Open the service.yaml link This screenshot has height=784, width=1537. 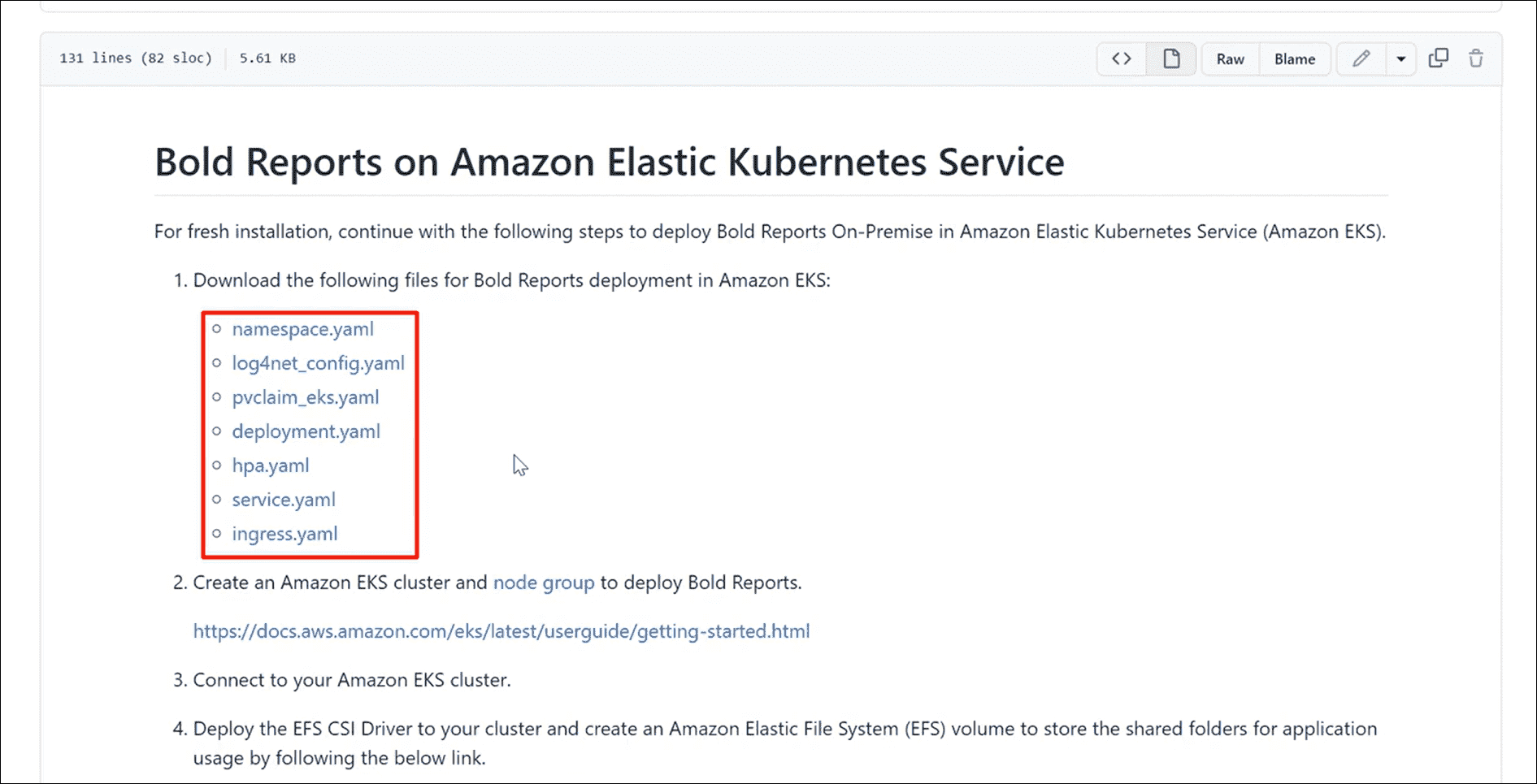click(284, 500)
